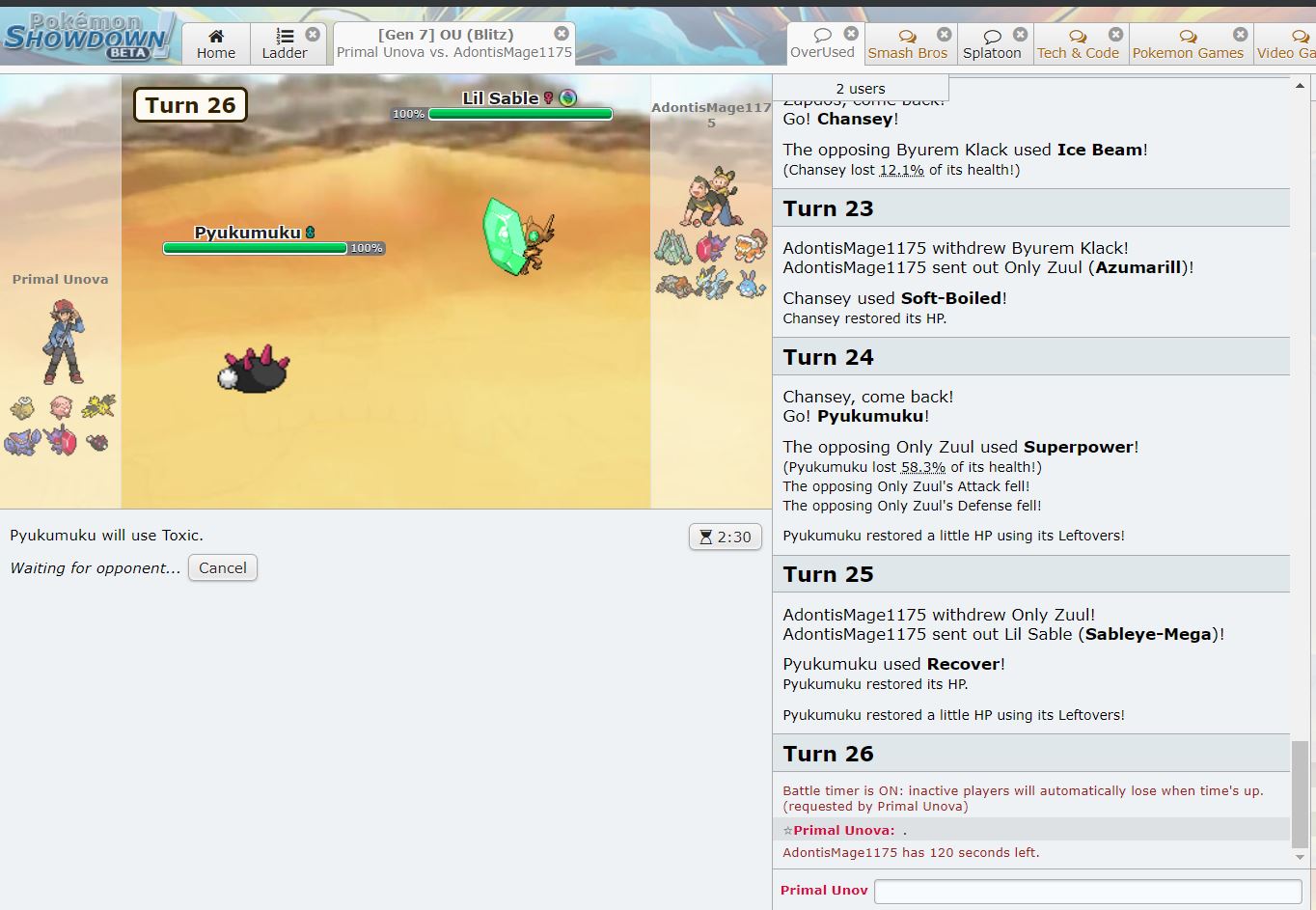This screenshot has height=910, width=1316.
Task: Click the battle log scrollbar thumb
Action: point(1300,794)
